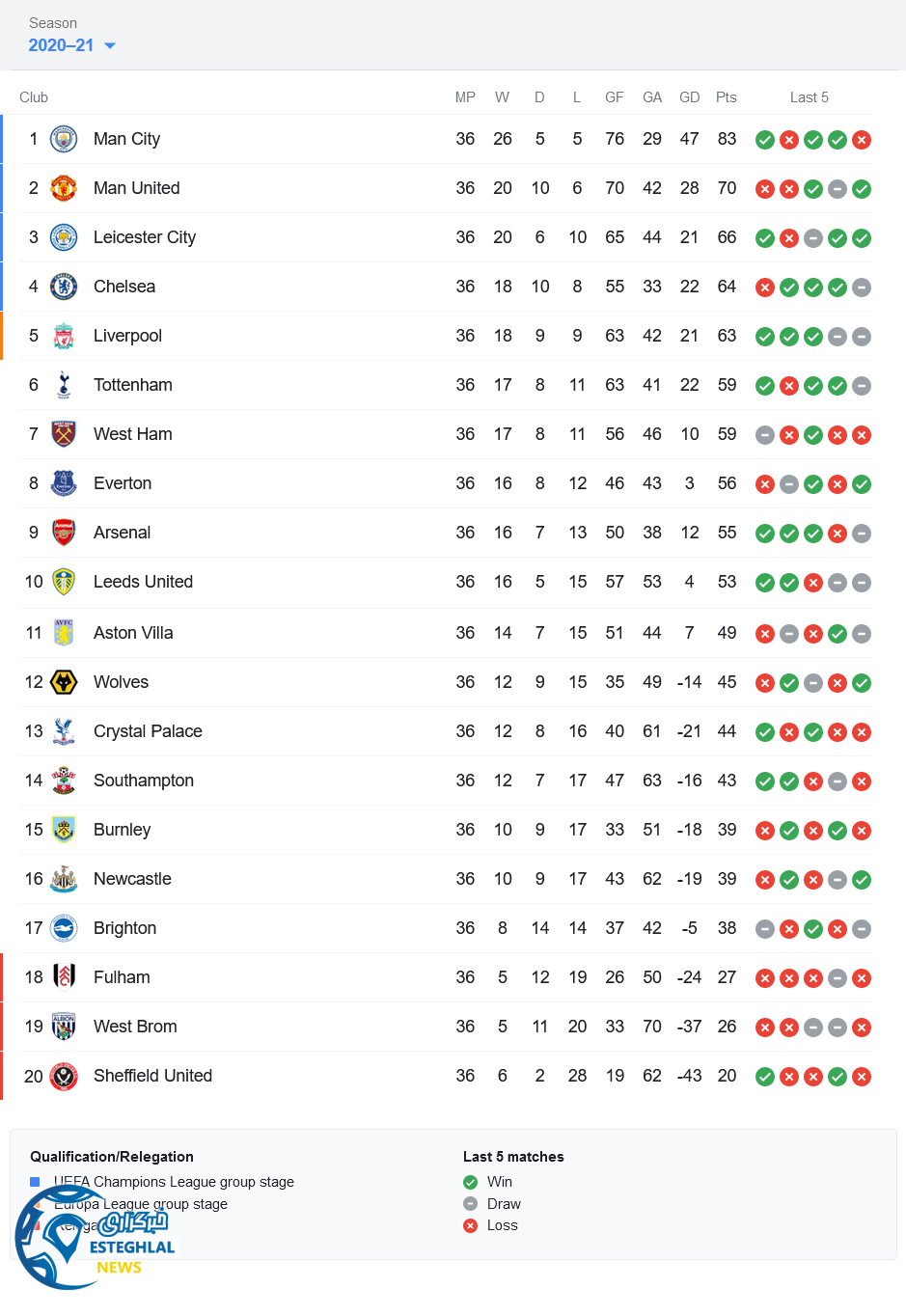Image resolution: width=906 pixels, height=1316 pixels.
Task: Click the Sheffield United crest icon
Action: pyautogui.click(x=64, y=1076)
